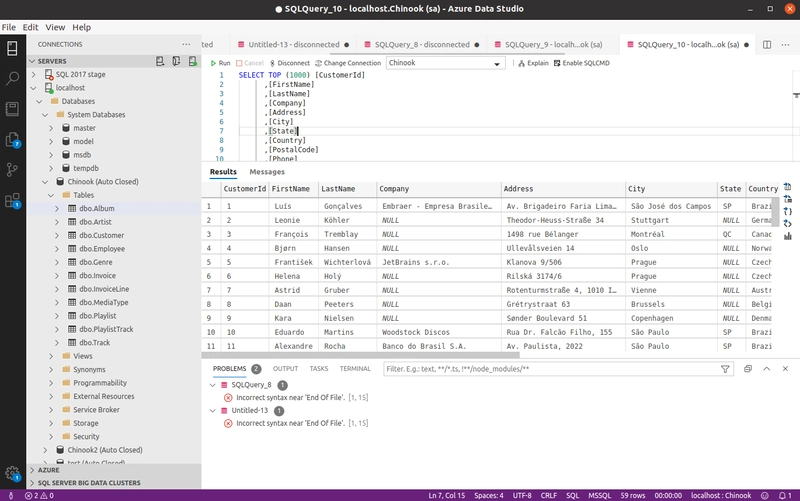Screen dimensions: 800x501
Task: Click the Disconnect button in query toolbar
Action: pyautogui.click(x=289, y=63)
